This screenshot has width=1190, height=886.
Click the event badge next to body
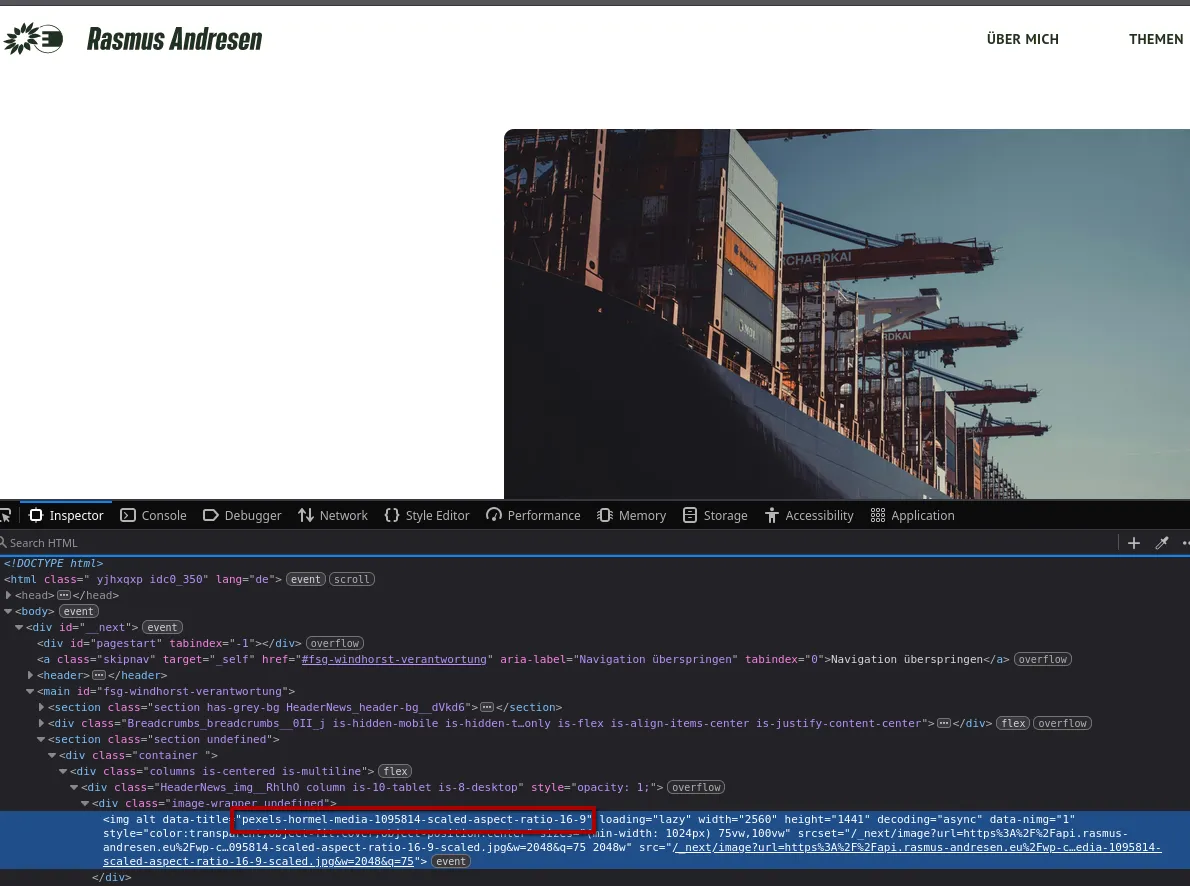[x=79, y=611]
